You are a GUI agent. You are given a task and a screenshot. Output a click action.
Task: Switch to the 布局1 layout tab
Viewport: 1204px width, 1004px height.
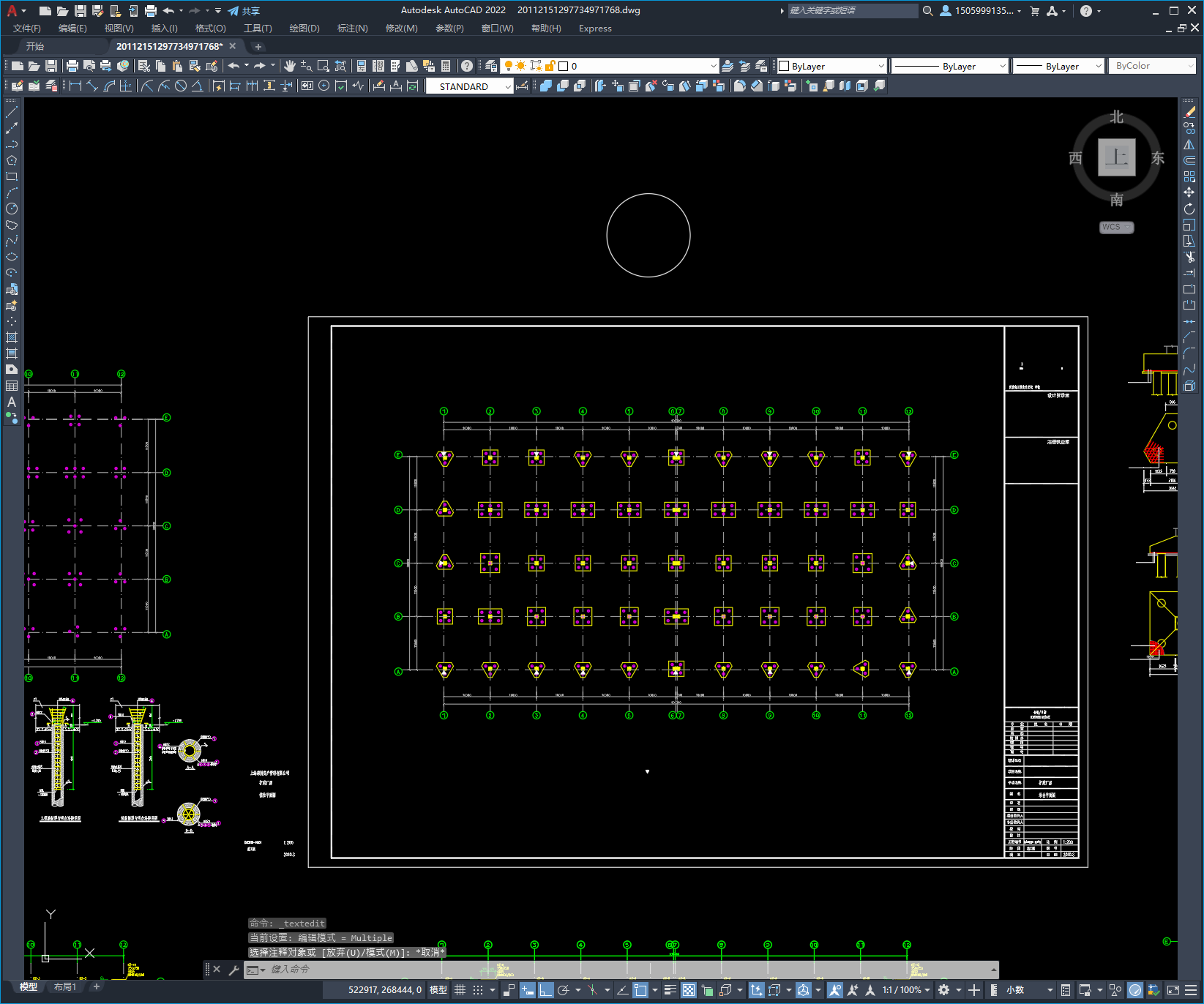(65, 987)
